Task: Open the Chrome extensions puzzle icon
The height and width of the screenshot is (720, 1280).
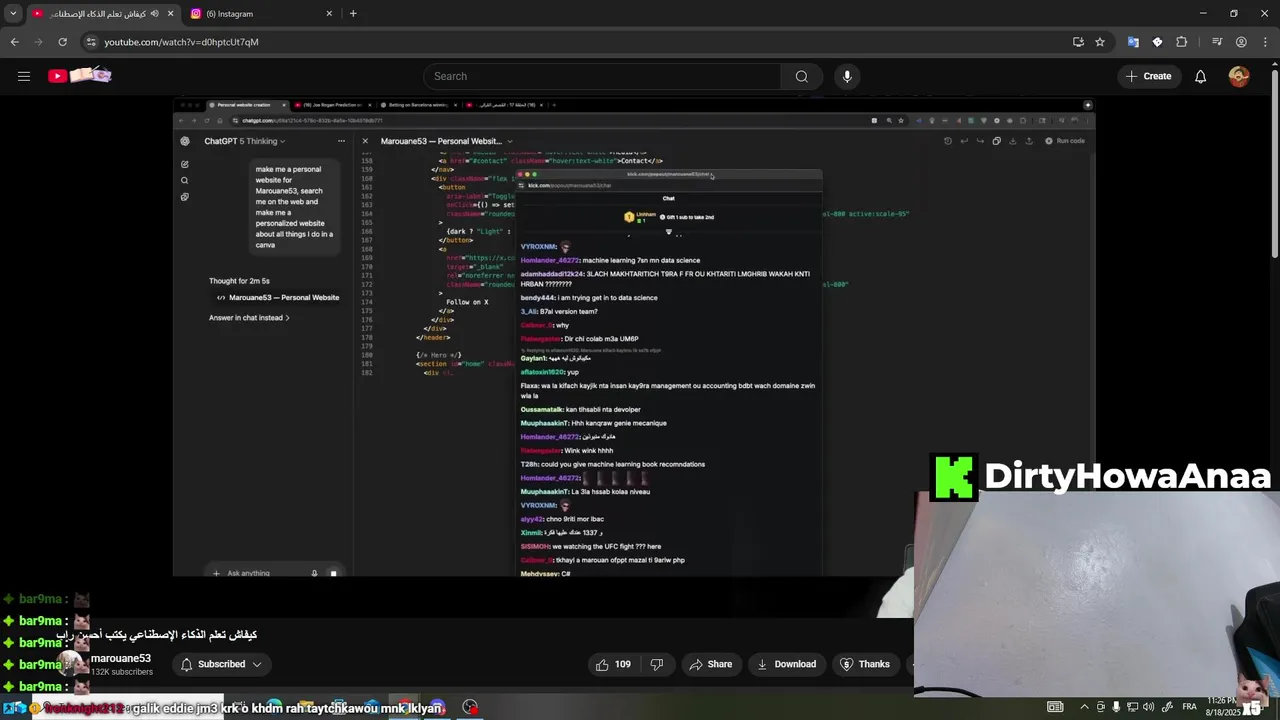Action: [x=1182, y=42]
